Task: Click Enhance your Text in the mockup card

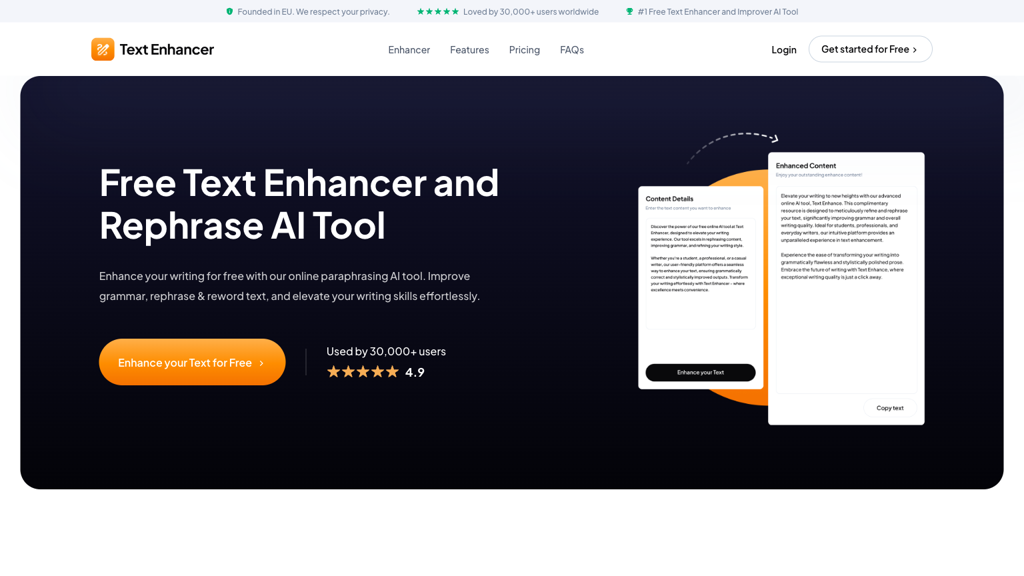Action: coord(700,372)
